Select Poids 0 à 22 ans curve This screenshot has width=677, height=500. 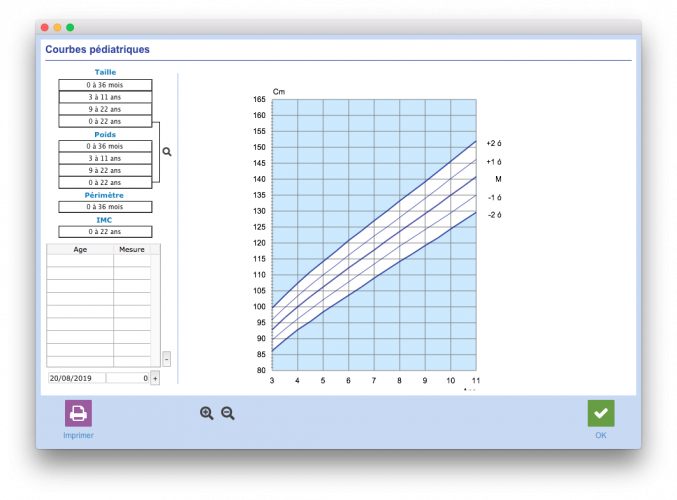pos(105,183)
